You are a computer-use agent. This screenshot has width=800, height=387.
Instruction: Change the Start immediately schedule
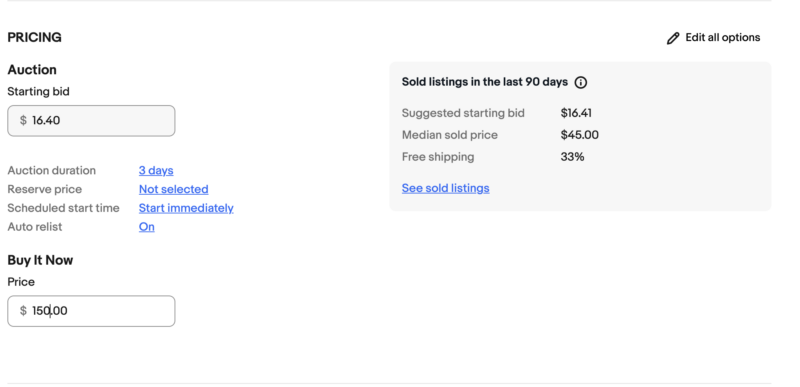coord(186,208)
